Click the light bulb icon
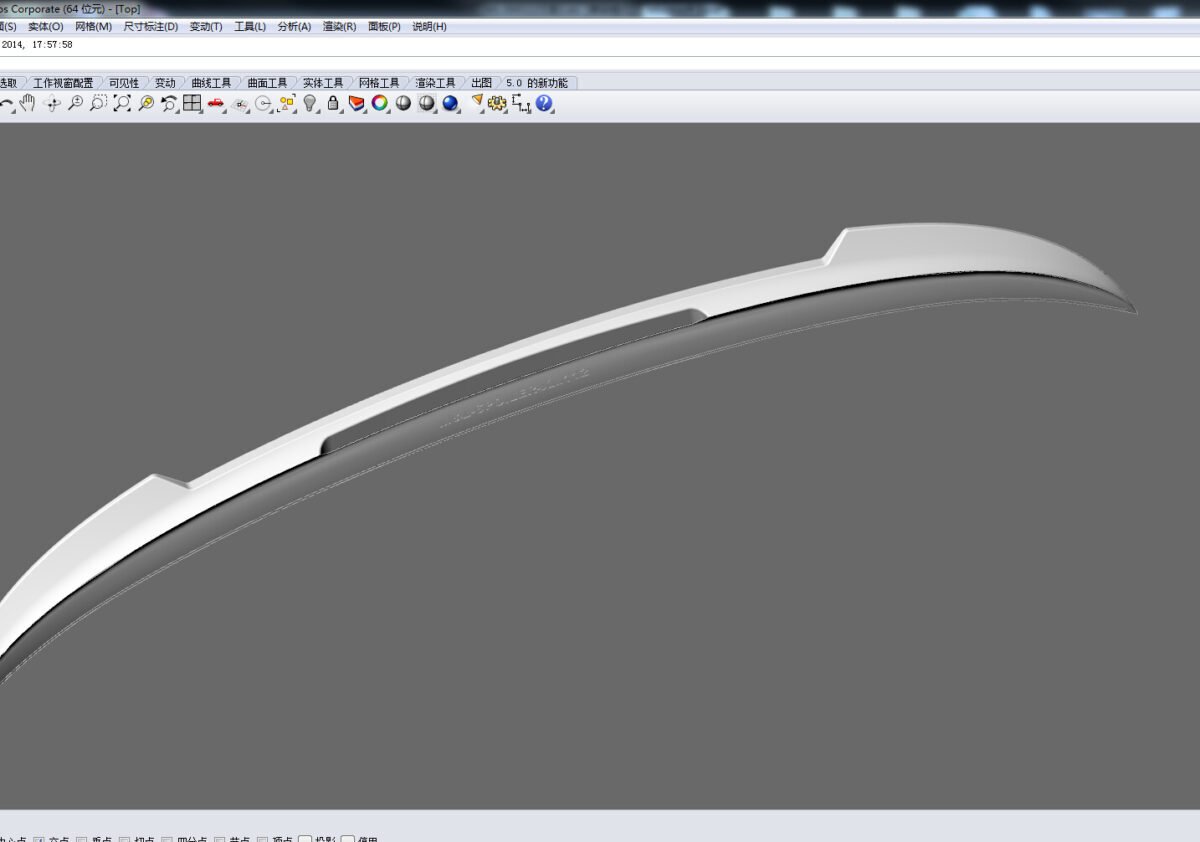 tap(310, 103)
